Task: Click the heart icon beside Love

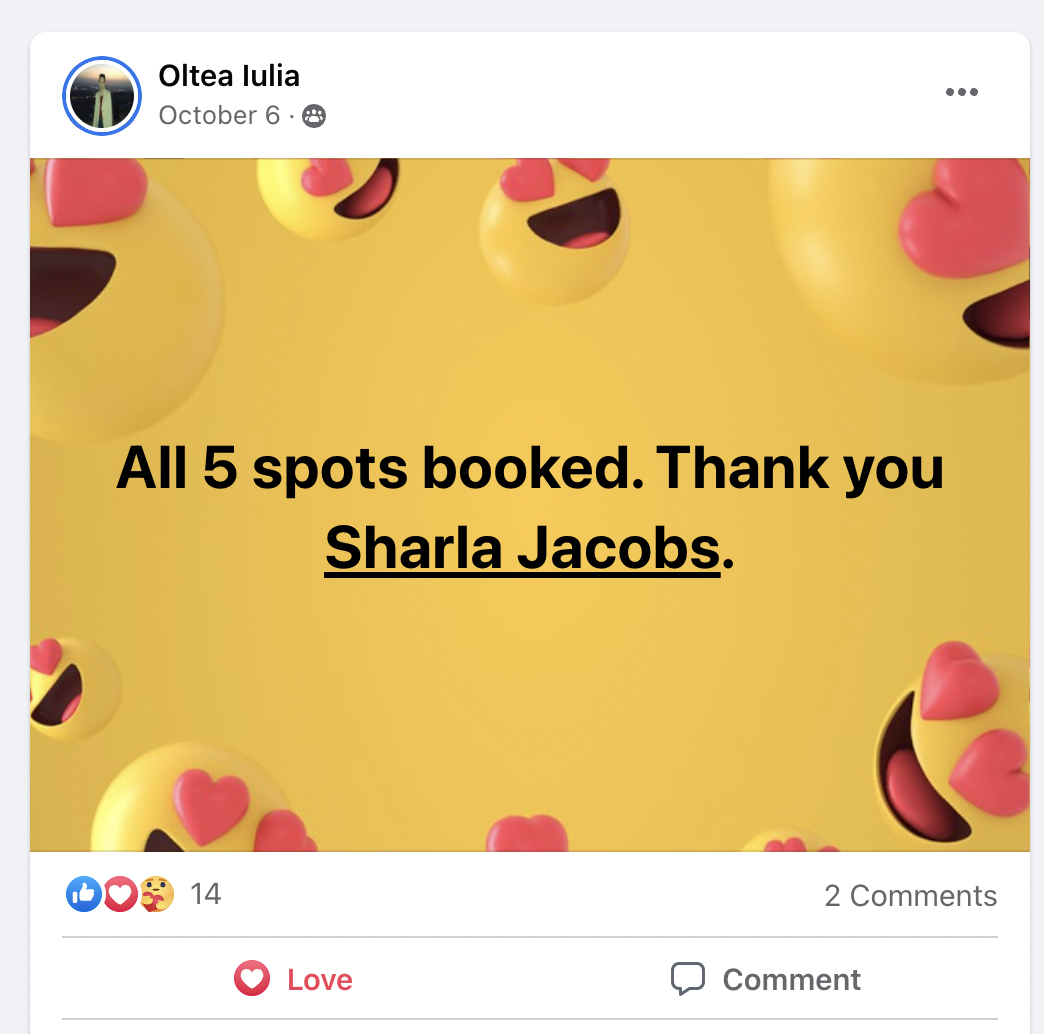Action: point(252,978)
